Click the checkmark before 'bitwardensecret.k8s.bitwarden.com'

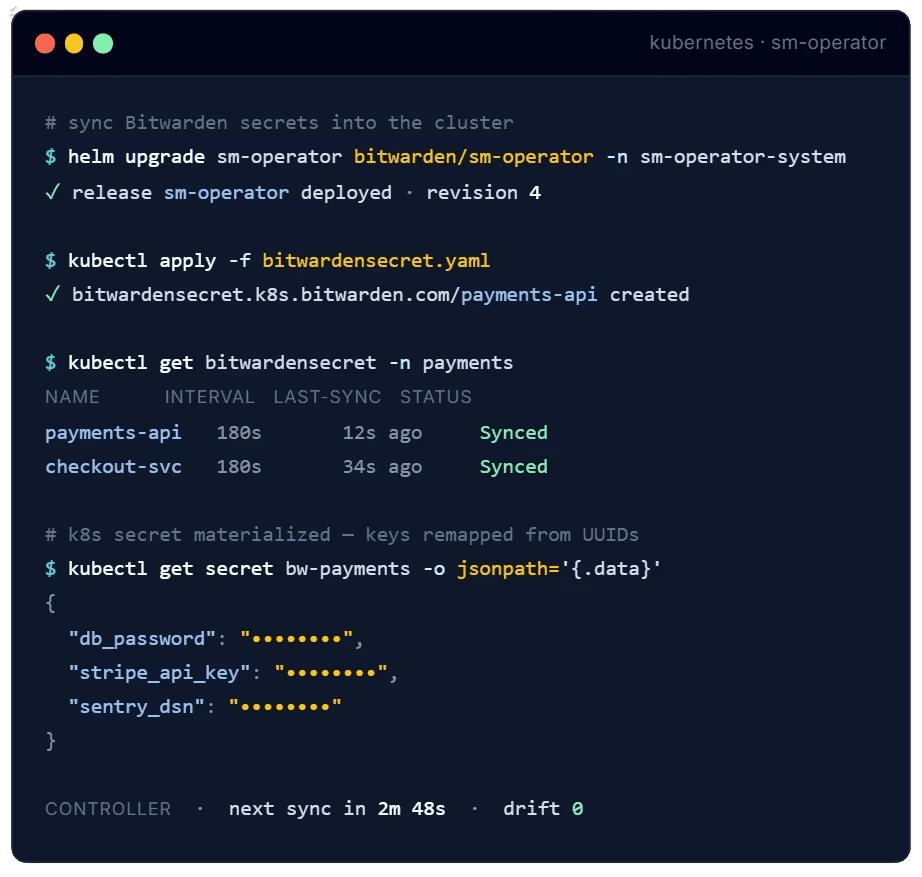53,294
